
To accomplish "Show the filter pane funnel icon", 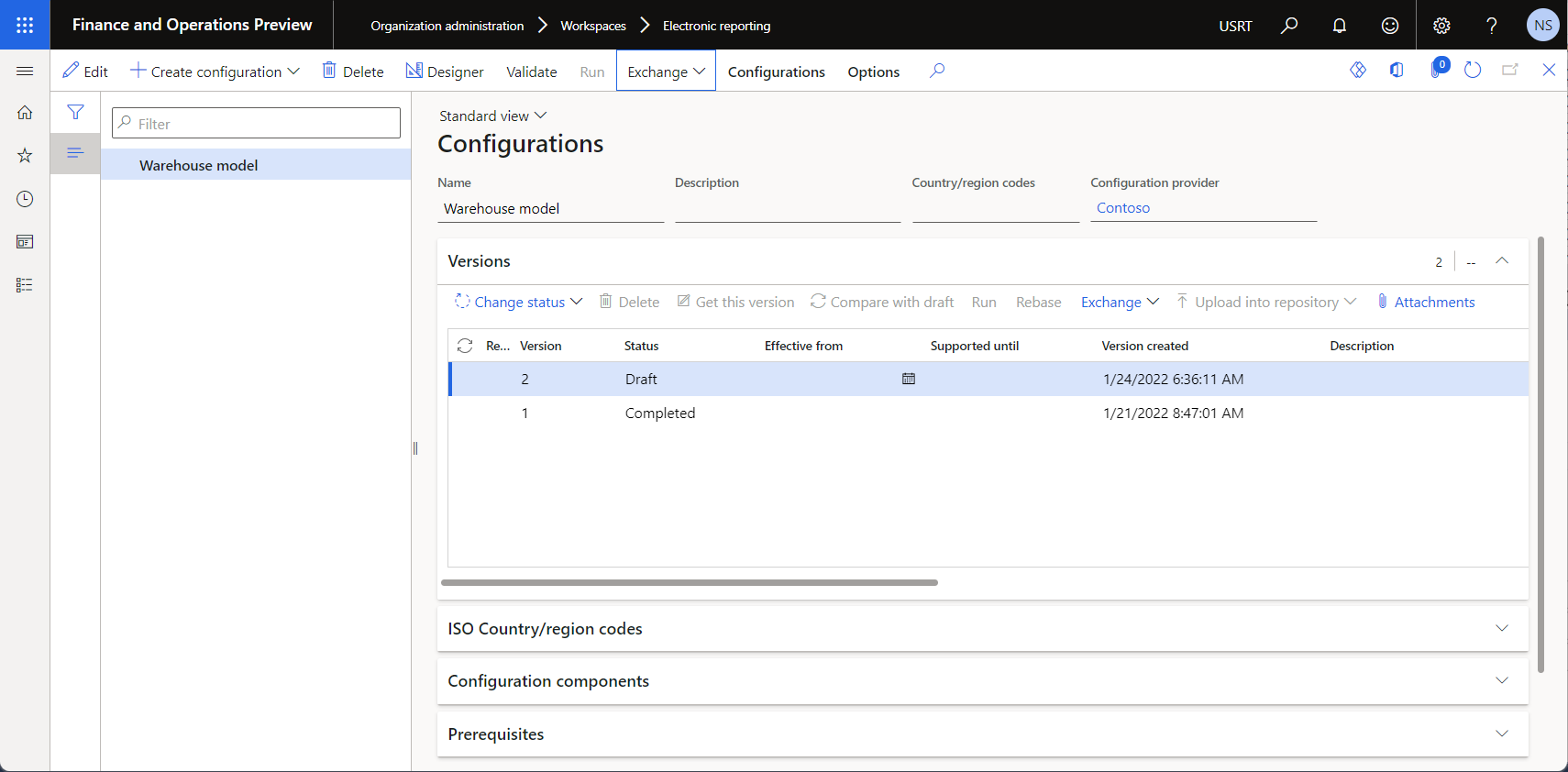I will [75, 112].
